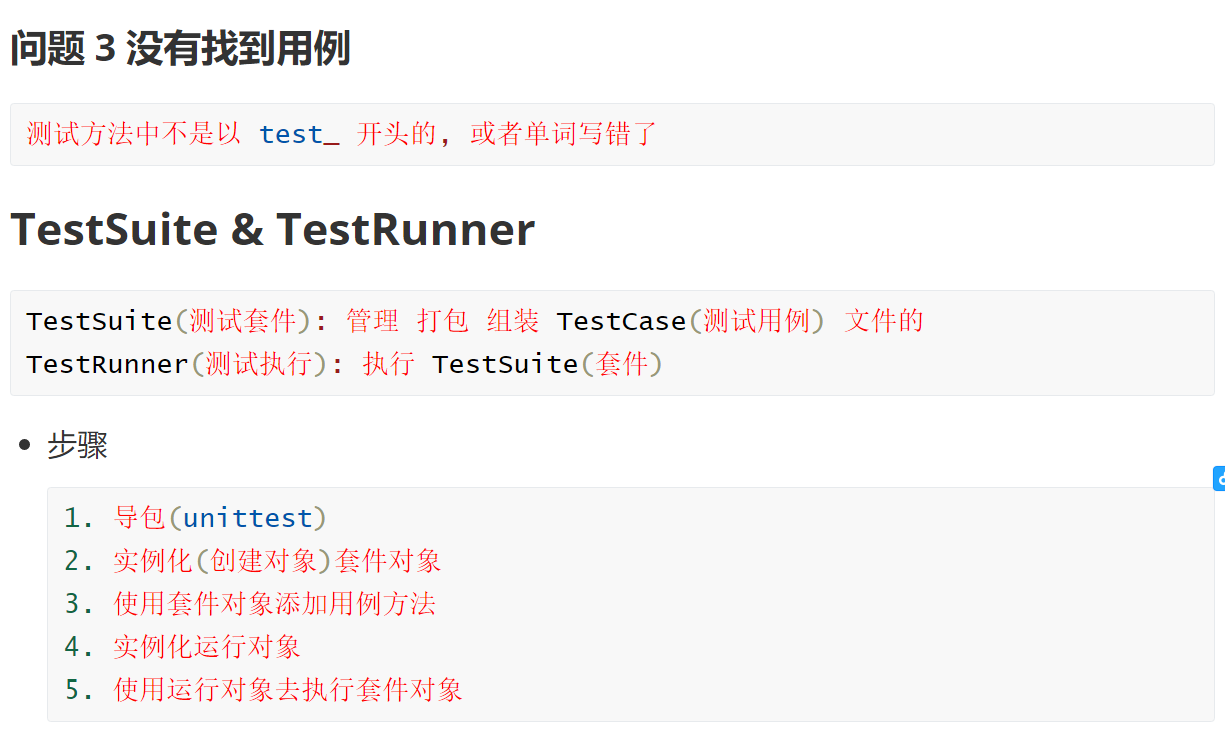
Task: Click the '步骤' bullet item
Action: click(x=77, y=446)
